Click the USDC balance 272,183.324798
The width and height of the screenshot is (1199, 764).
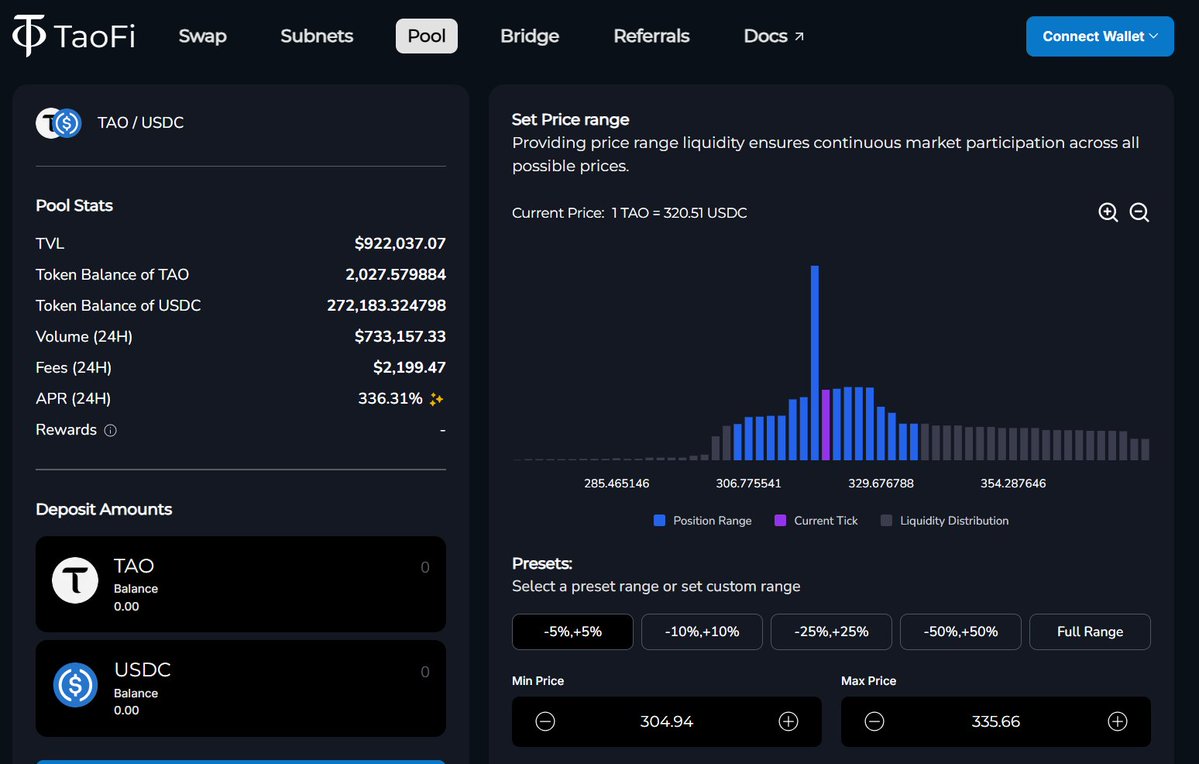(x=386, y=305)
